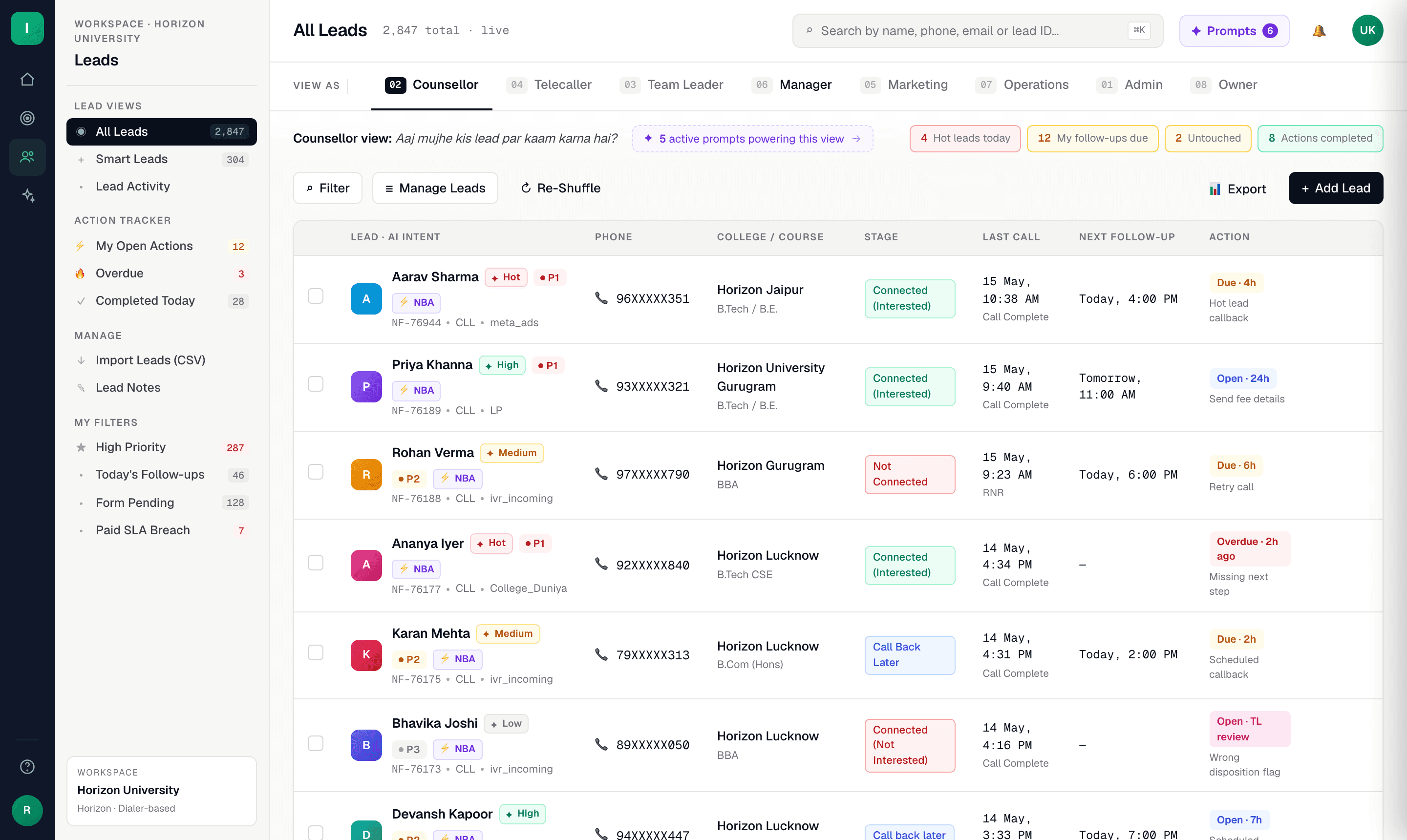Switch to Team Leader view tab
This screenshot has height=840, width=1407.
coord(671,85)
